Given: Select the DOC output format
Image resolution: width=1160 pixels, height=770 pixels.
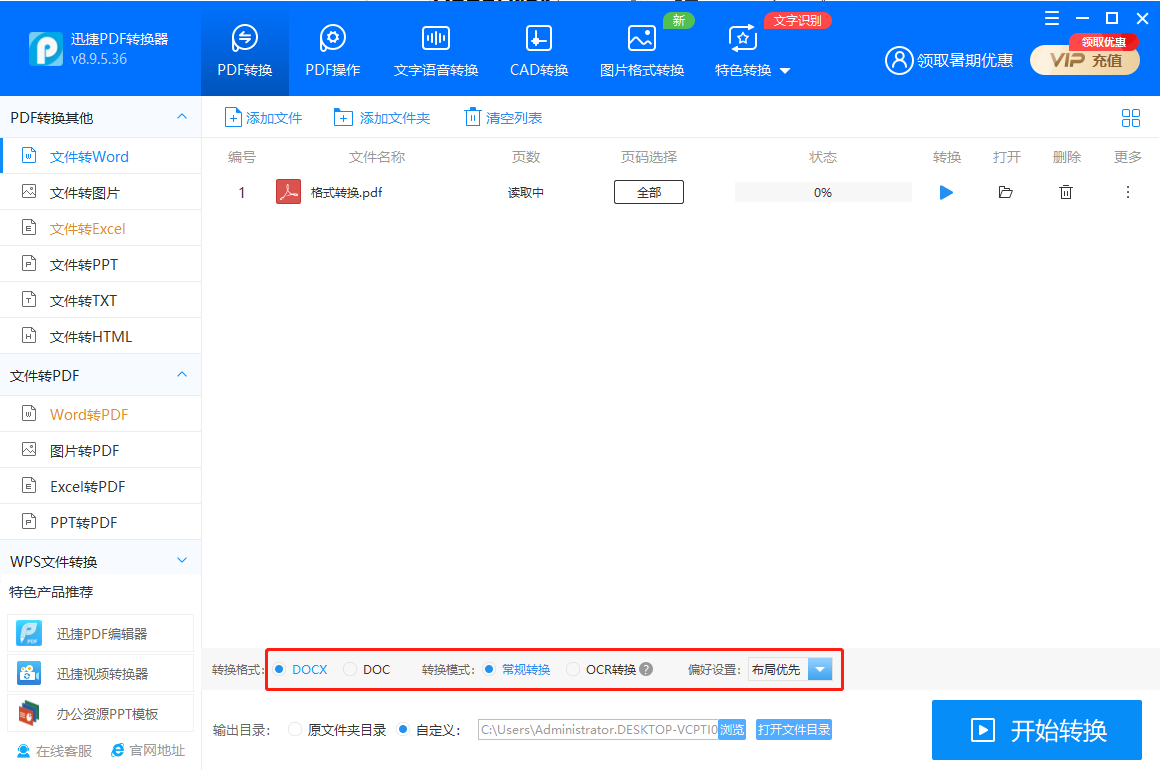Looking at the screenshot, I should tap(350, 669).
